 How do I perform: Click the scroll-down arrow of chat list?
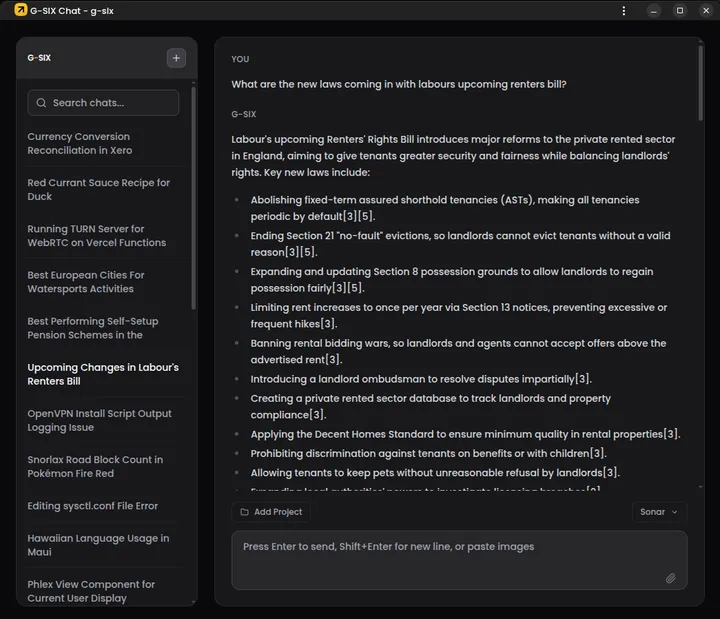tap(193, 602)
